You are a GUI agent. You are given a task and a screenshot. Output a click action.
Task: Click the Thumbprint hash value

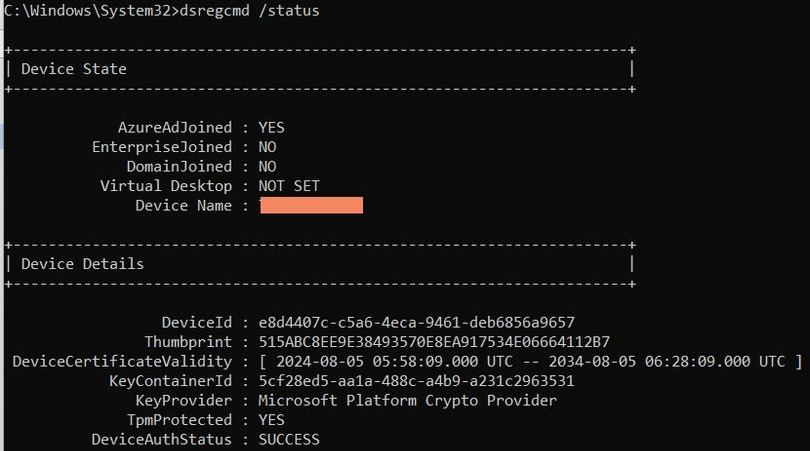(x=434, y=342)
